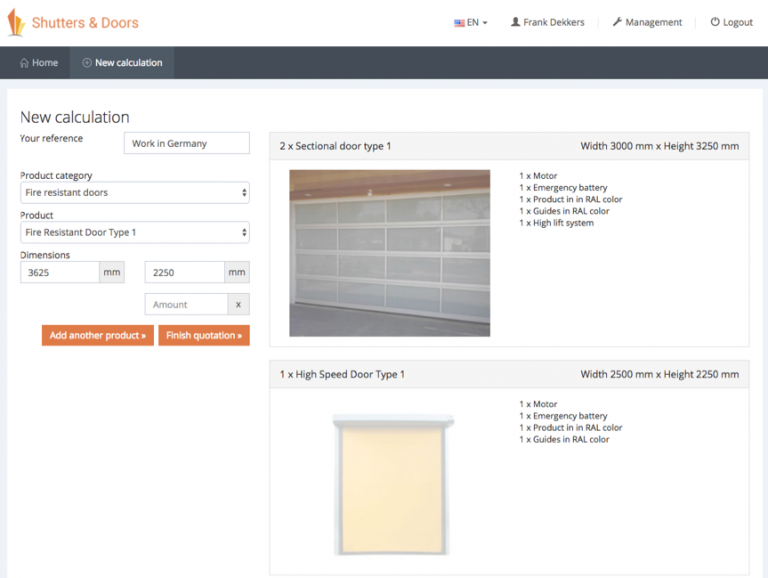Click Add another product button
This screenshot has width=768, height=578.
click(97, 336)
